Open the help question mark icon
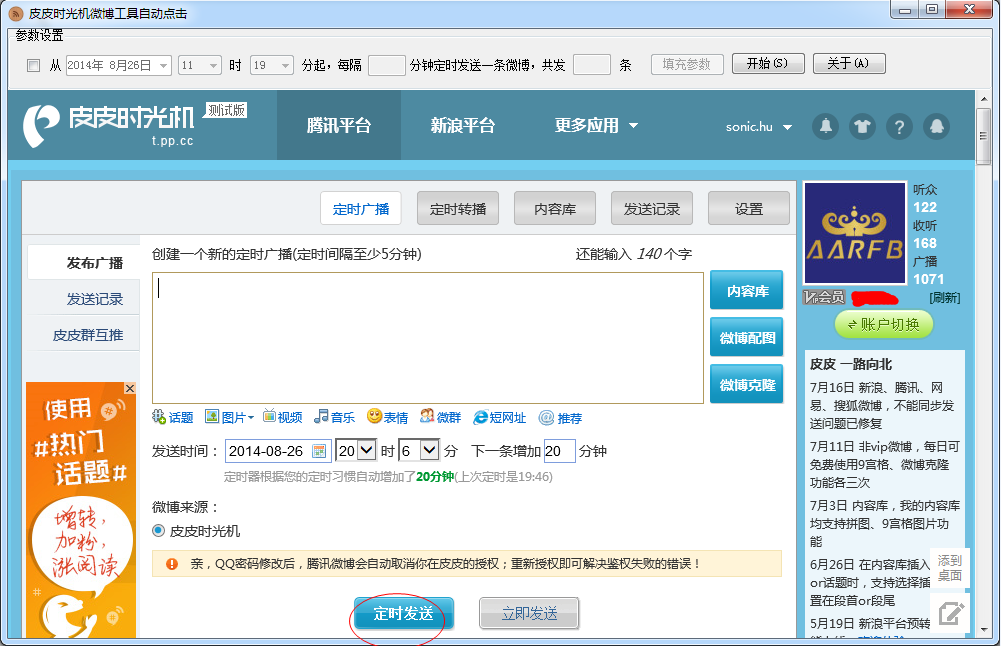Screen dimensions: 1001x646 click(899, 126)
